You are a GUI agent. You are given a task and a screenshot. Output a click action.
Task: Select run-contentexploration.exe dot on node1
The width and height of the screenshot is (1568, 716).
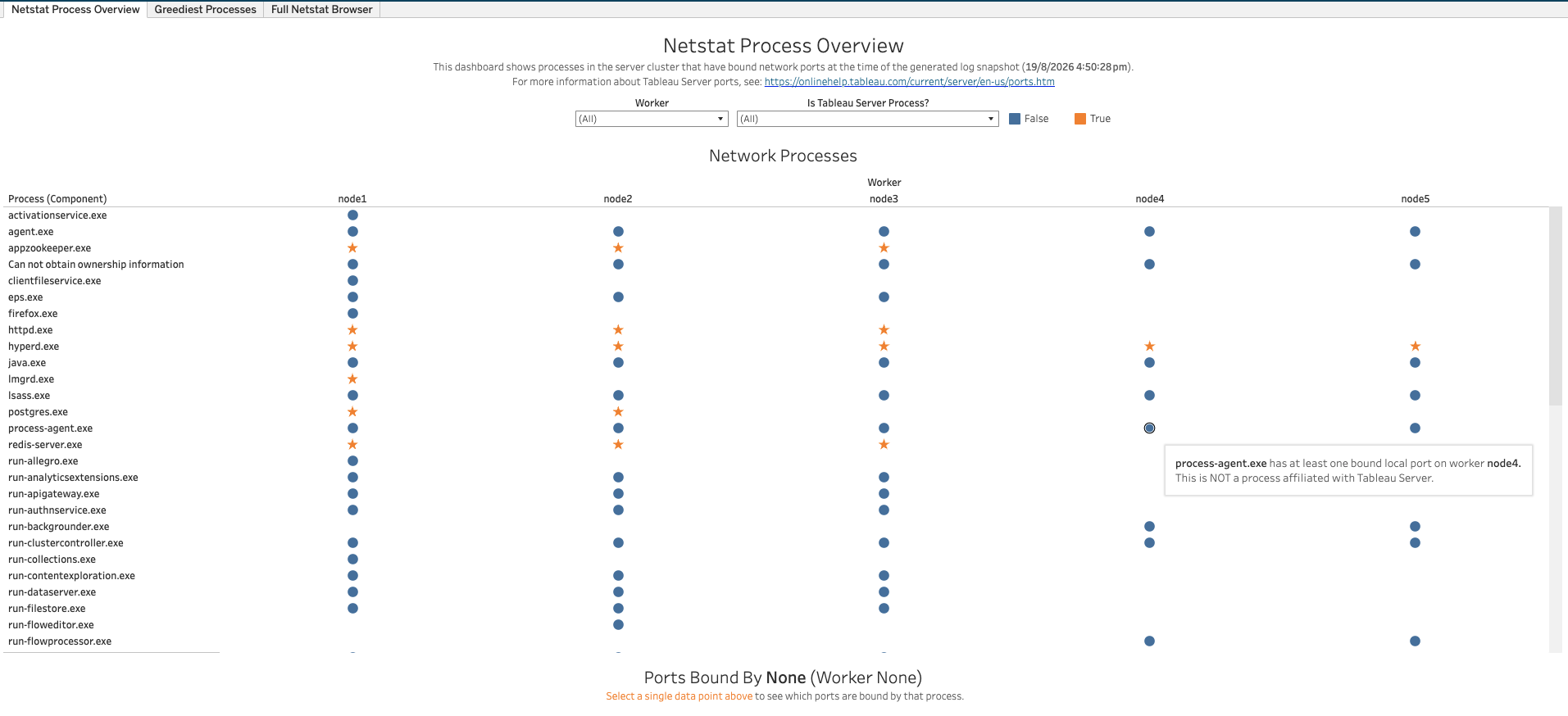point(352,576)
